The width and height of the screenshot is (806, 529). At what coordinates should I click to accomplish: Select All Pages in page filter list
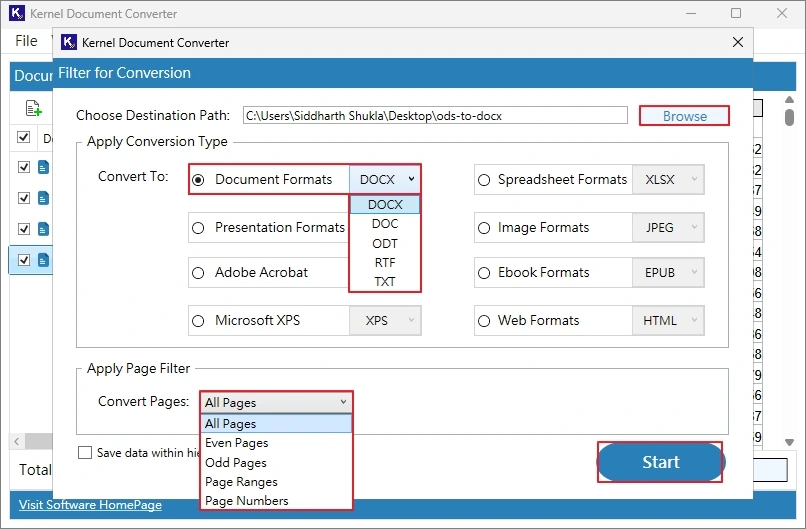[x=276, y=424]
